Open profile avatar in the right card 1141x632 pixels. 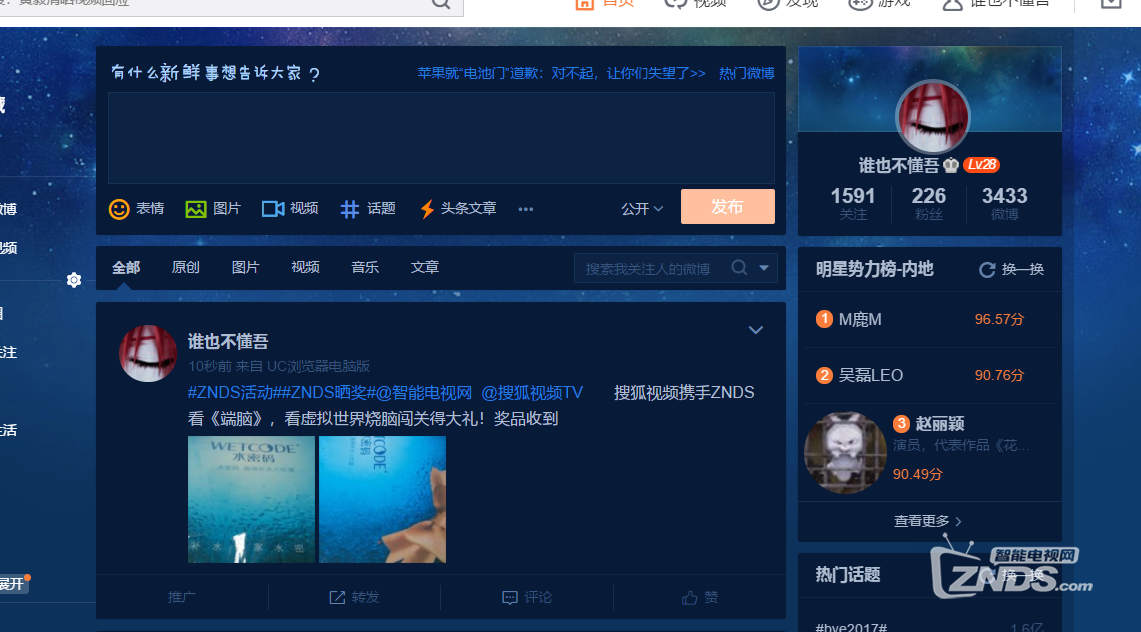(931, 116)
